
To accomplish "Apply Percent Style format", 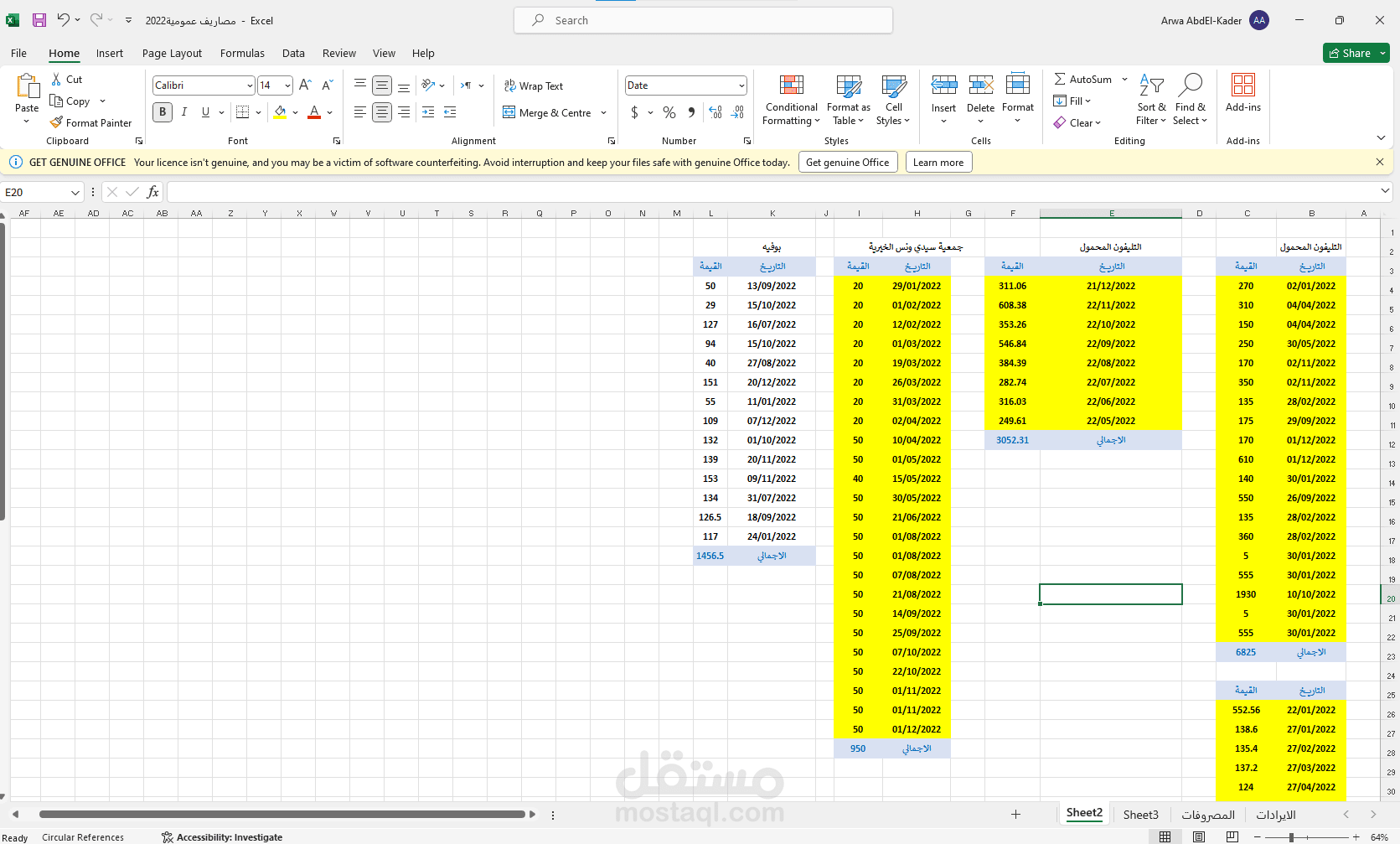I will click(x=669, y=111).
